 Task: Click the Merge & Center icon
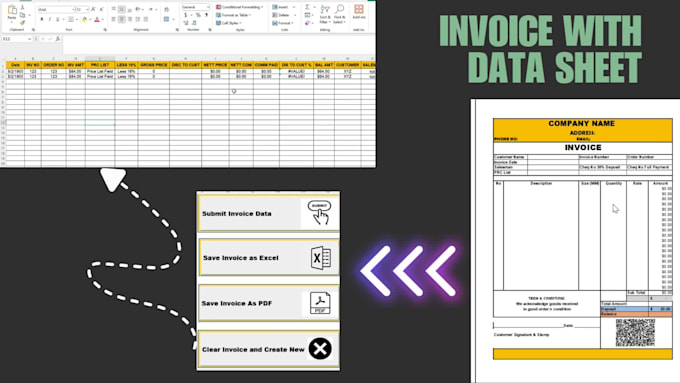click(x=167, y=19)
